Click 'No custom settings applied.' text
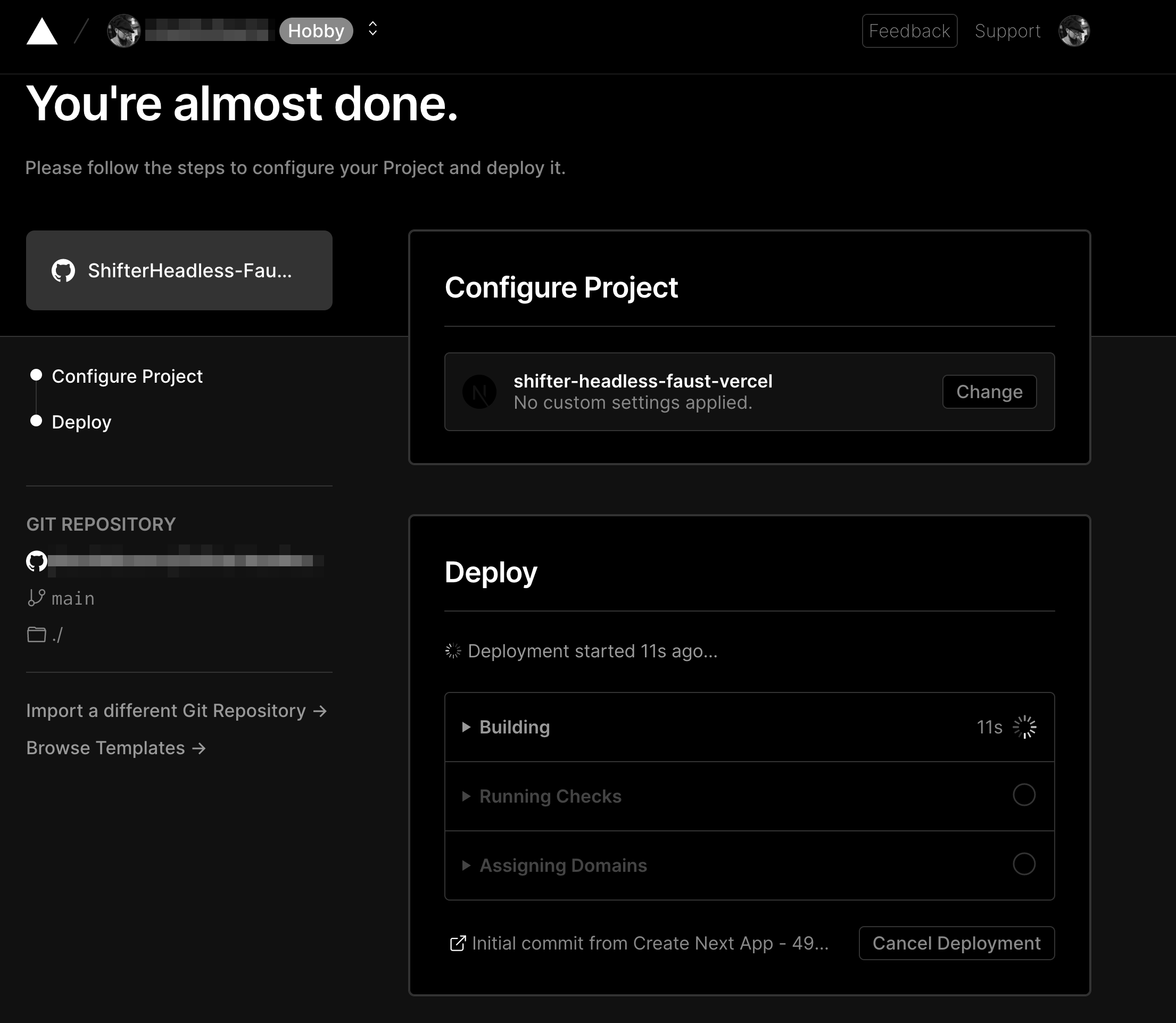 click(633, 403)
